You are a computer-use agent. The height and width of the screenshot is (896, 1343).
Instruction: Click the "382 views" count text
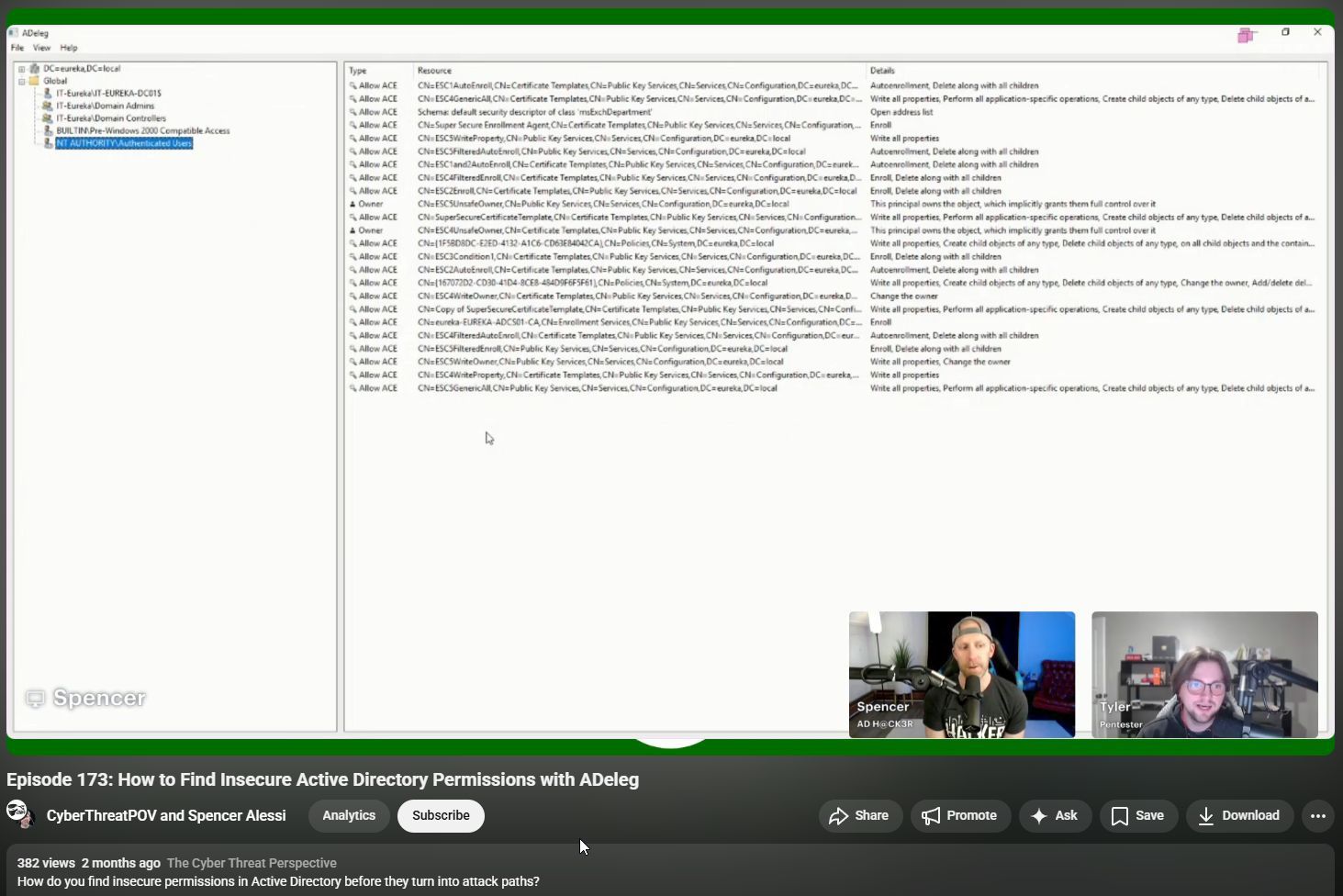(x=46, y=863)
